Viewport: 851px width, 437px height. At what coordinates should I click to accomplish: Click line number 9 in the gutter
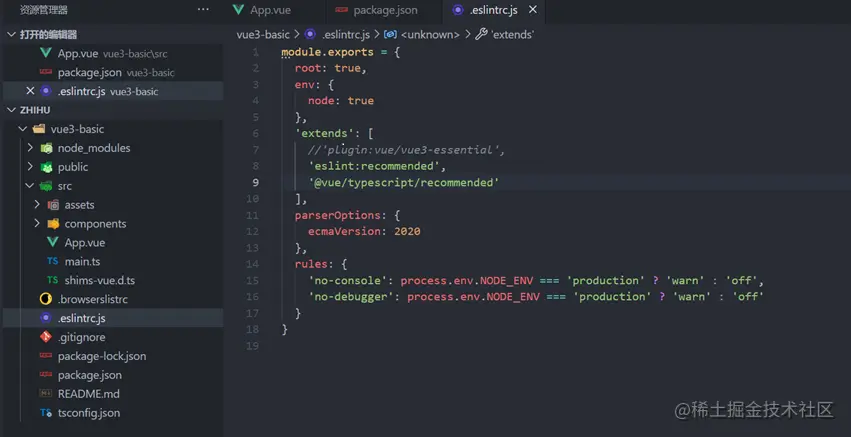[x=255, y=182]
